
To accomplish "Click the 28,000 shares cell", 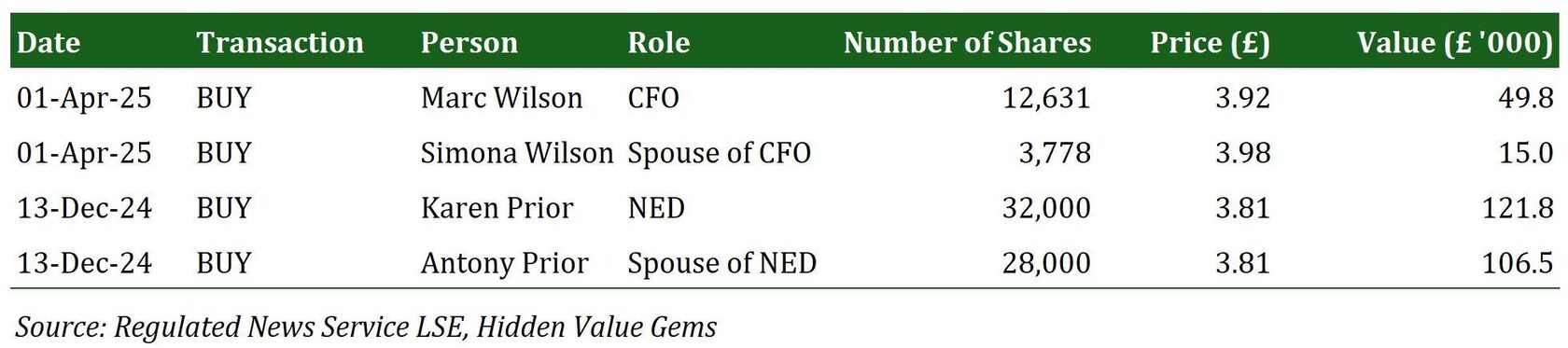I will click(1046, 263).
